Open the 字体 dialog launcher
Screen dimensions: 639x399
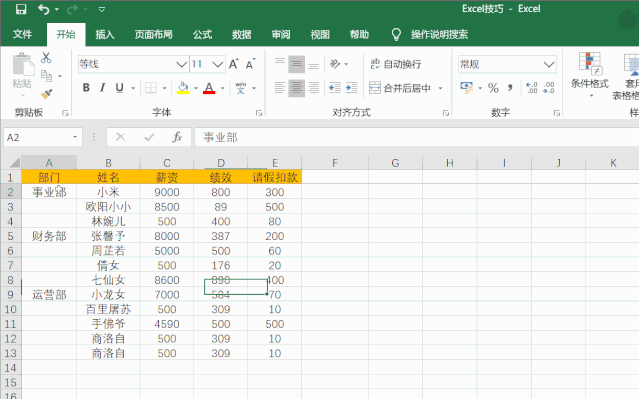(x=259, y=113)
